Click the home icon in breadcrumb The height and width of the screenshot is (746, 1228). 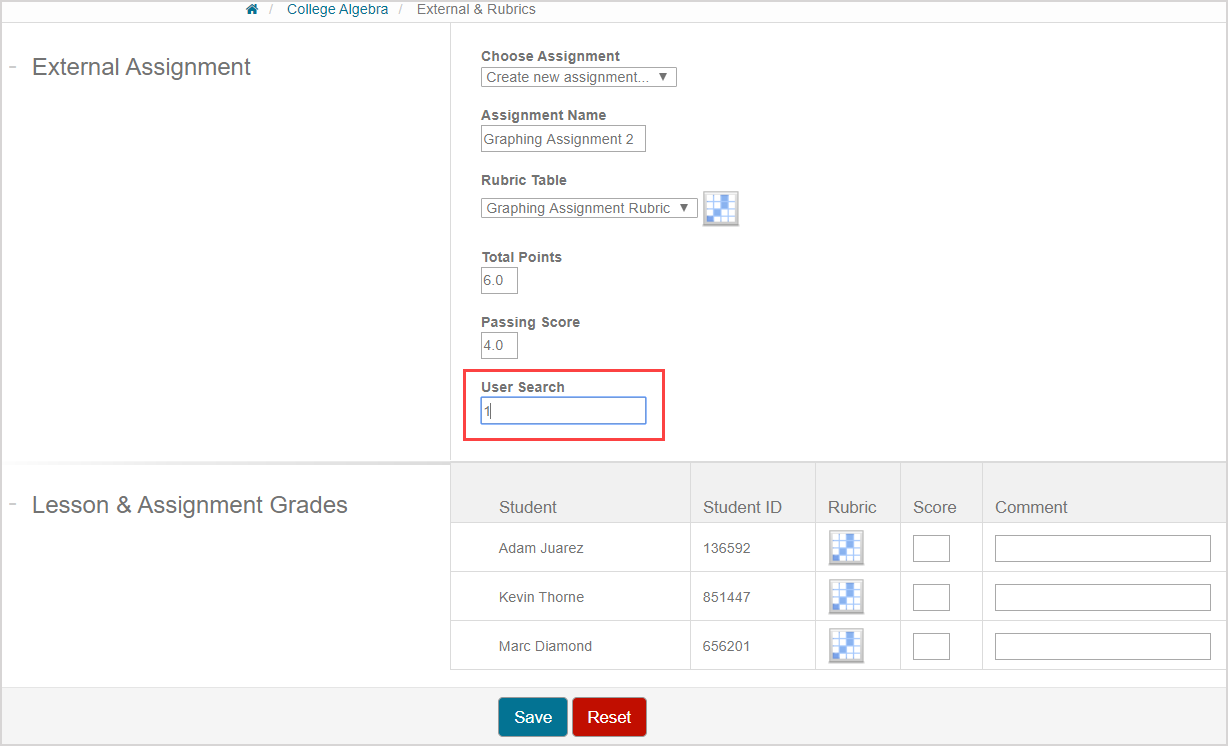coord(252,9)
